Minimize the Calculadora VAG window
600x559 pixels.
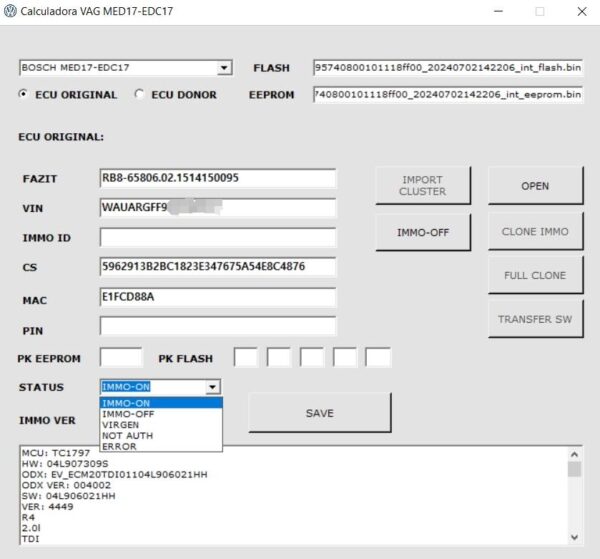click(x=498, y=11)
